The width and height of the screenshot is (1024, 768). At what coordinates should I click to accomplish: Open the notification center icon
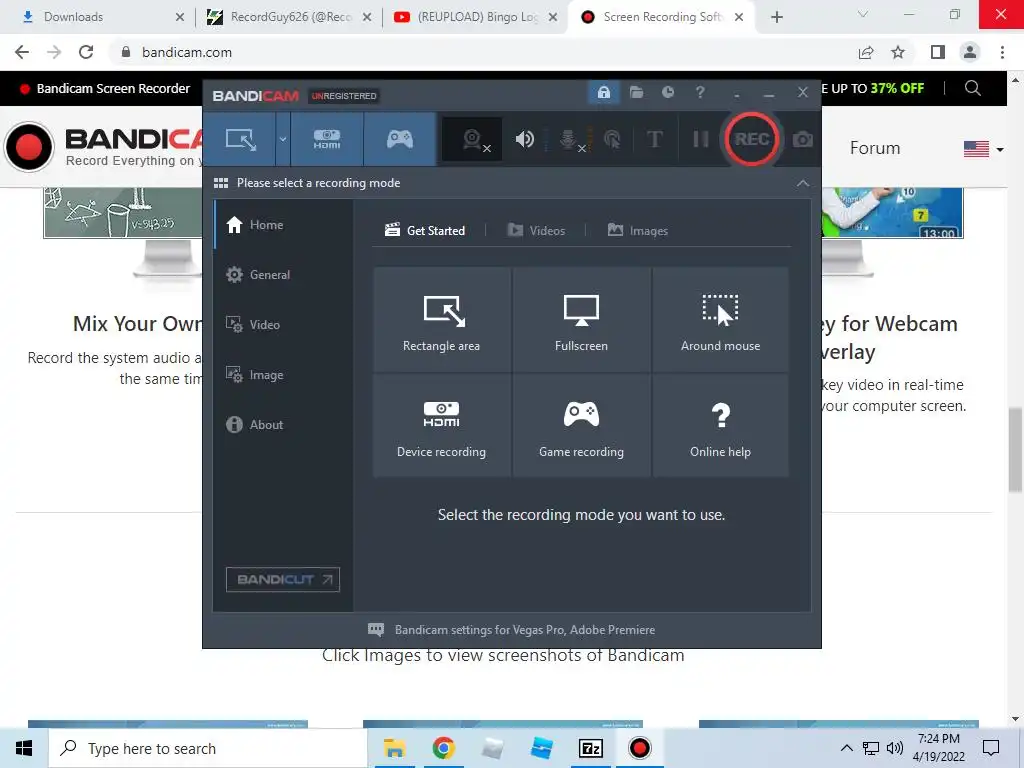pos(991,748)
